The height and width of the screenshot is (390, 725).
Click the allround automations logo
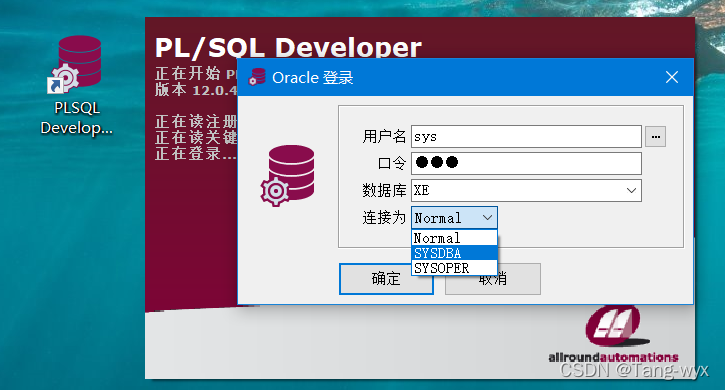coord(613,334)
